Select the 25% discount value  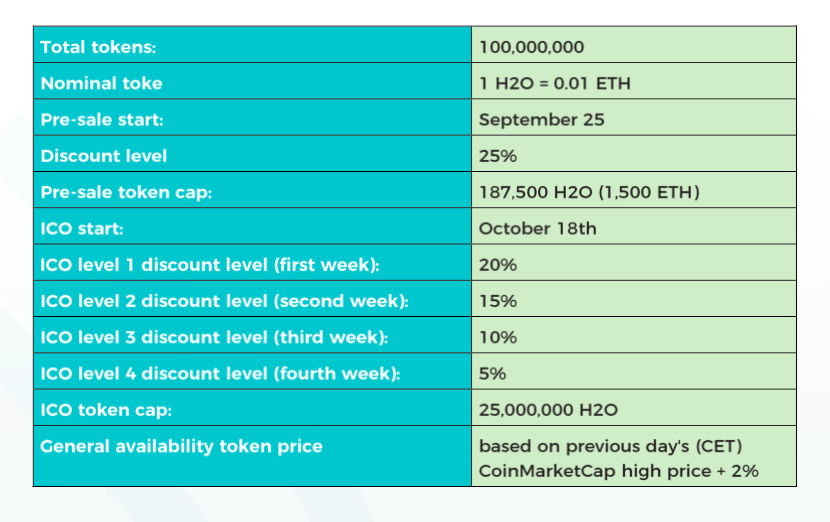pyautogui.click(x=497, y=156)
